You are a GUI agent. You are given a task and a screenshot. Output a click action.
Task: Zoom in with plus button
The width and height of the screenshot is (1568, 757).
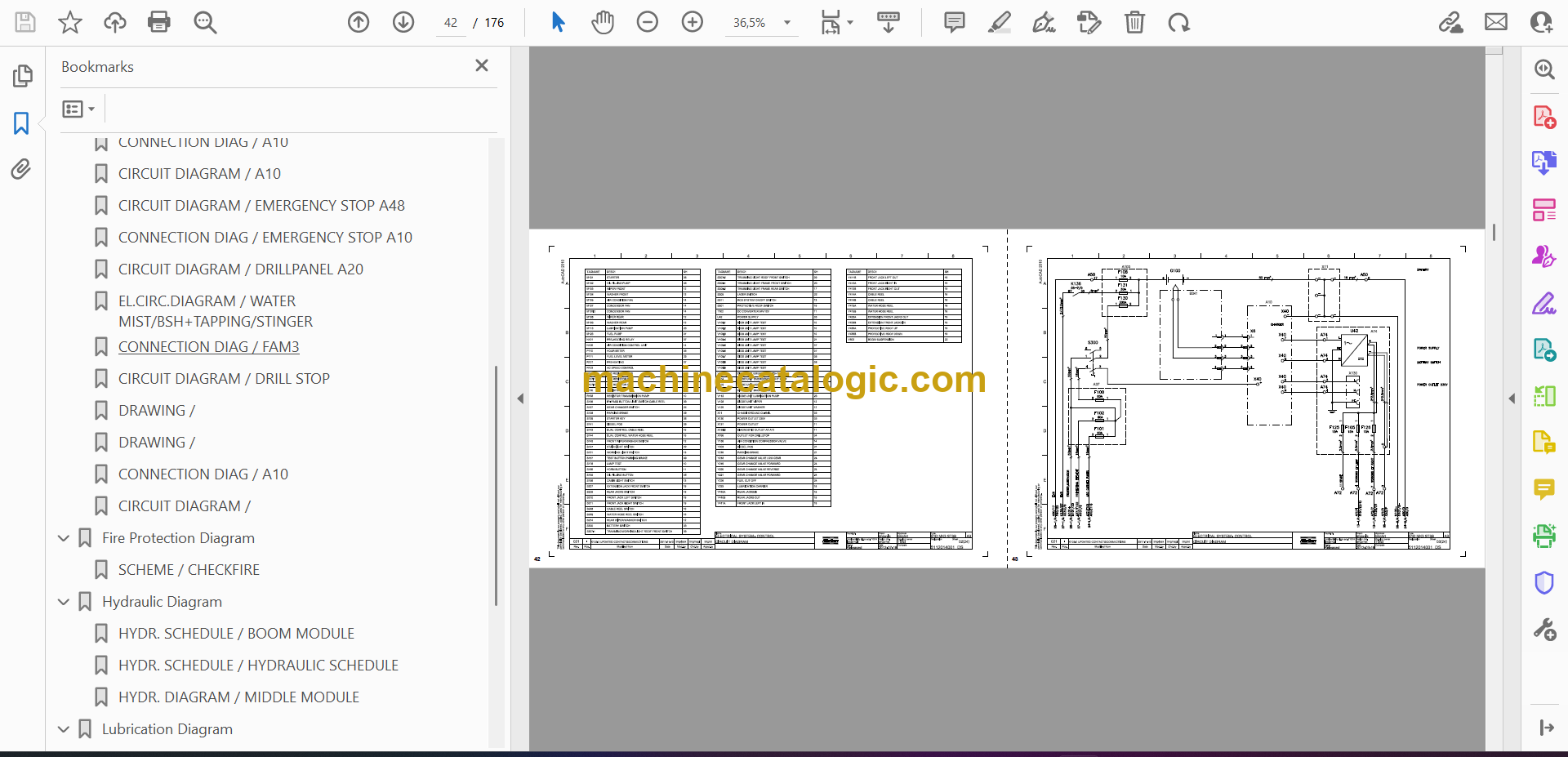tap(693, 22)
